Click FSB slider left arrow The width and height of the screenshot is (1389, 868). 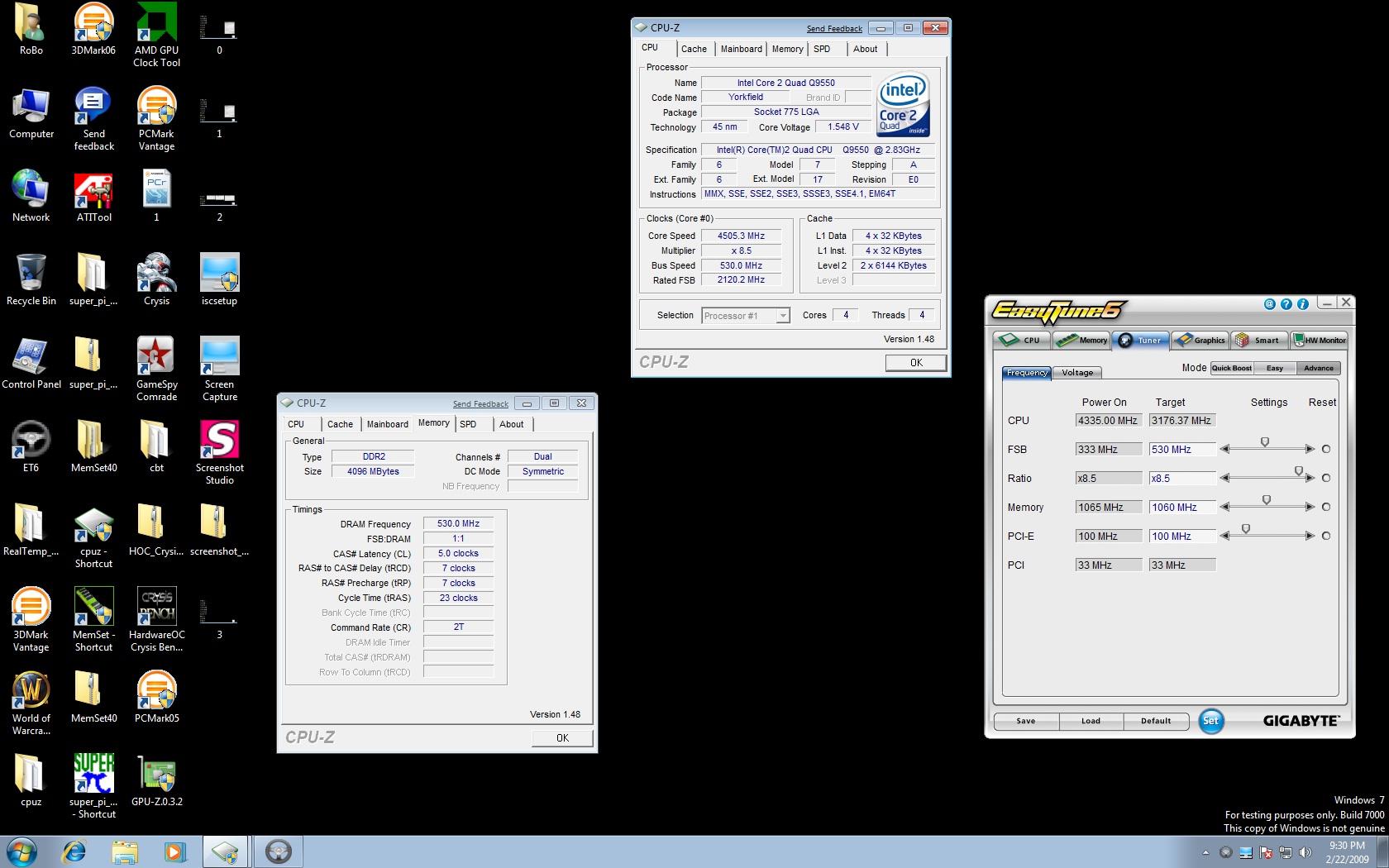coord(1225,449)
